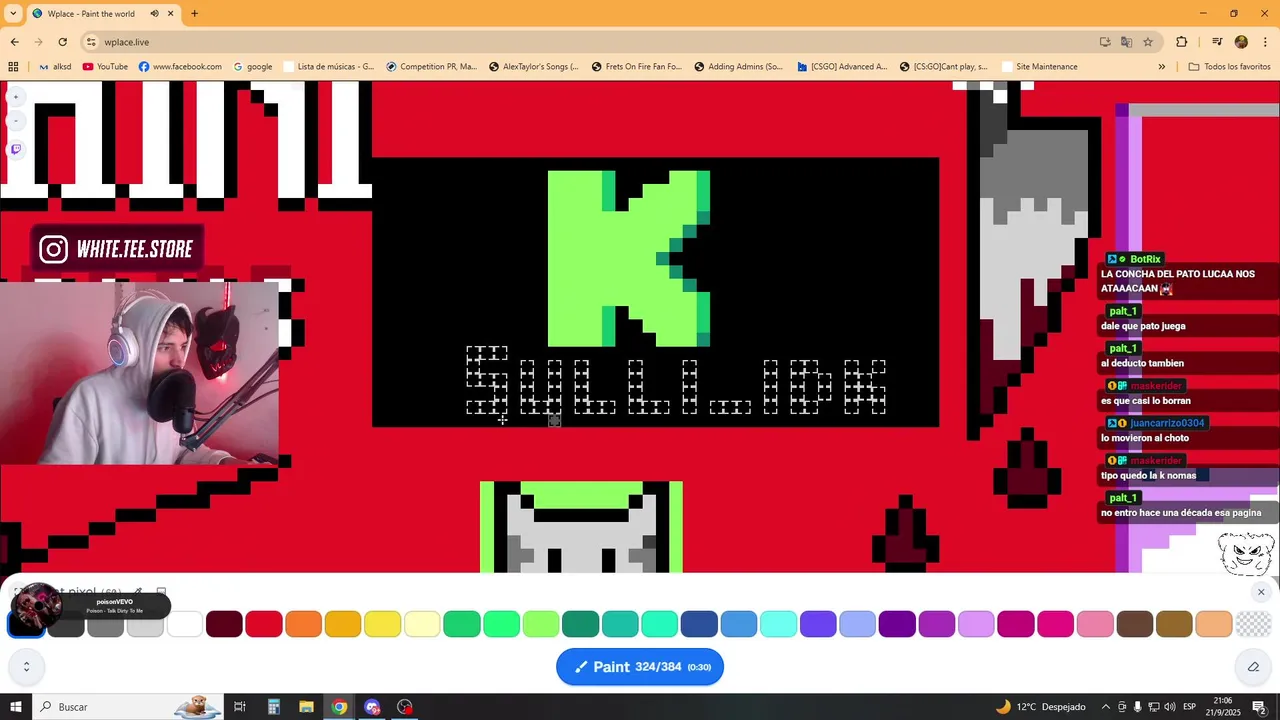The height and width of the screenshot is (720, 1280).
Task: Open the translate page icon
Action: [x=1126, y=42]
